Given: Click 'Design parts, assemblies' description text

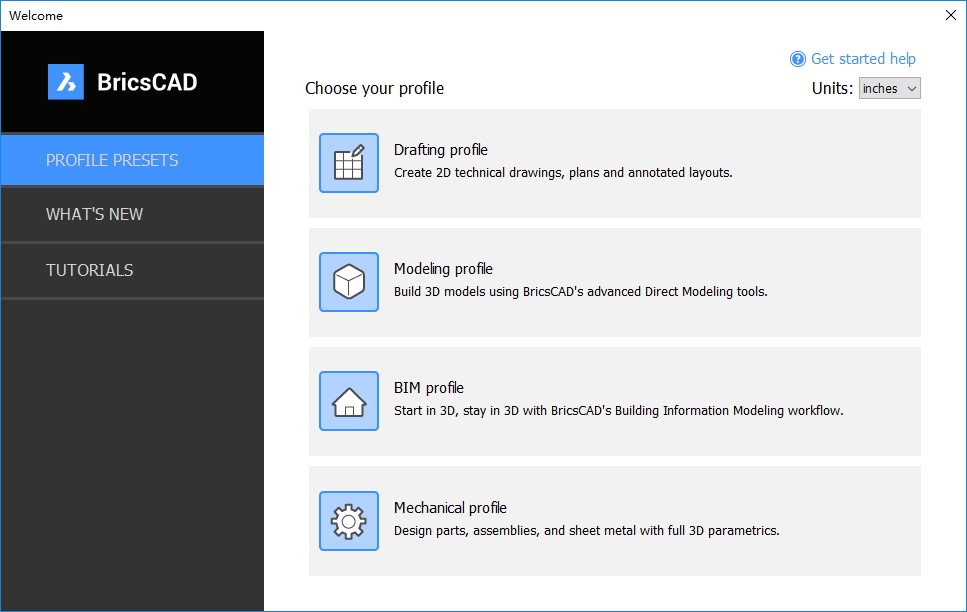Looking at the screenshot, I should (x=586, y=531).
